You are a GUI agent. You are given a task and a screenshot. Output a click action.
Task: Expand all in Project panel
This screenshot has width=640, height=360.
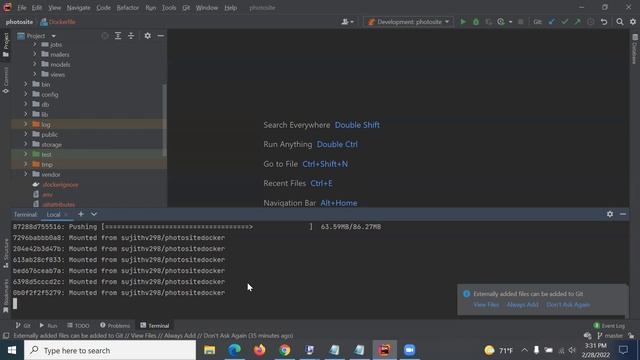pyautogui.click(x=118, y=36)
